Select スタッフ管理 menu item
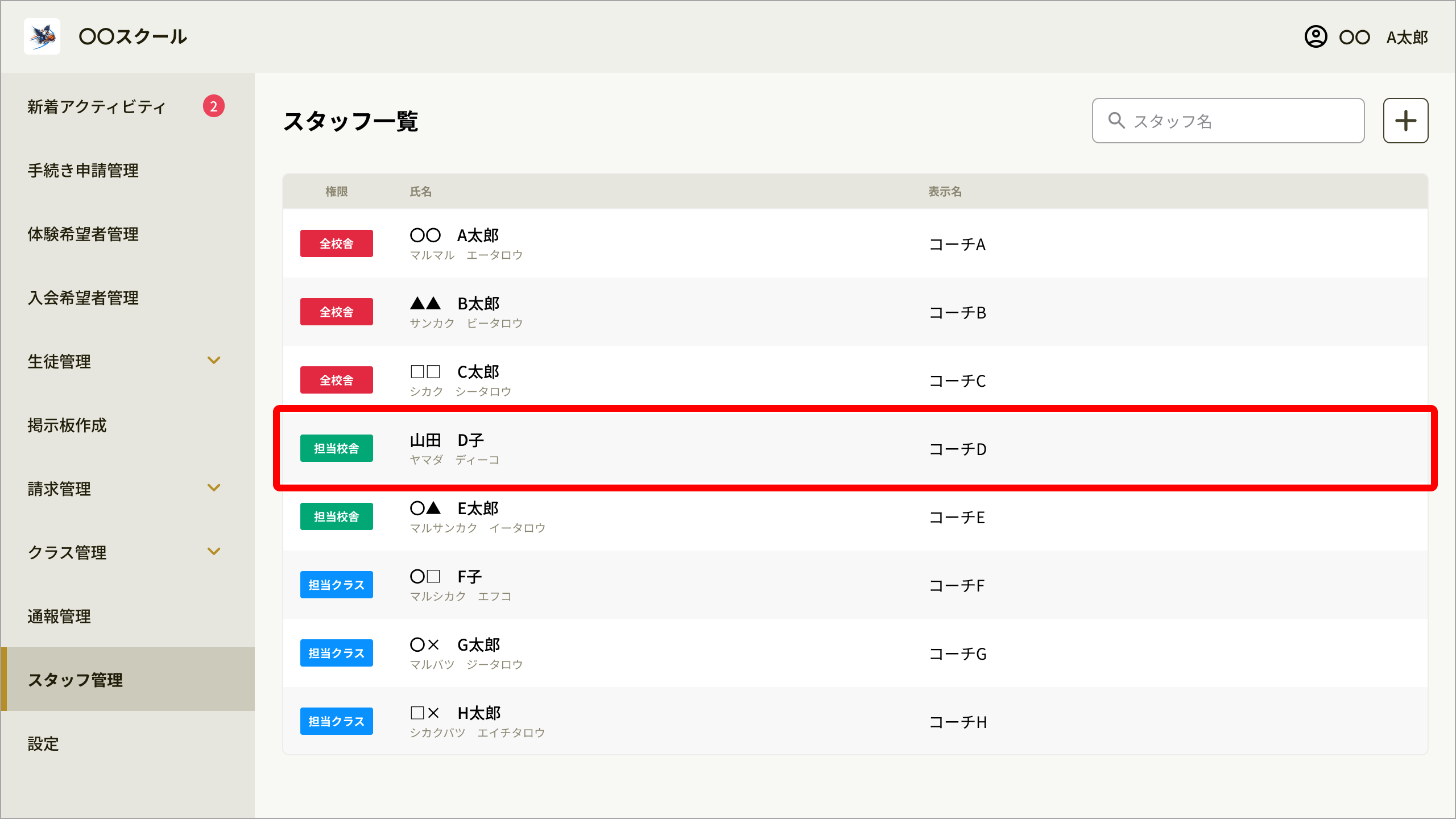Screen dimensions: 1456x819 pos(128,679)
